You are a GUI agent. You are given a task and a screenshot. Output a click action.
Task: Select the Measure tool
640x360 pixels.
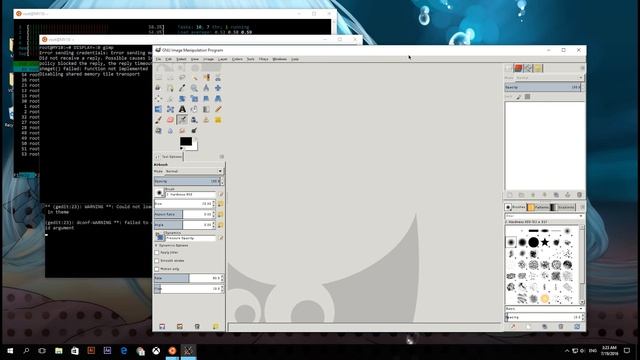click(206, 88)
